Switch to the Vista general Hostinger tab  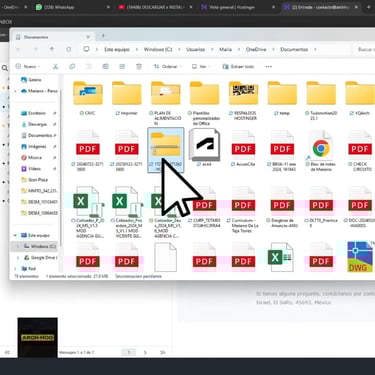point(236,7)
